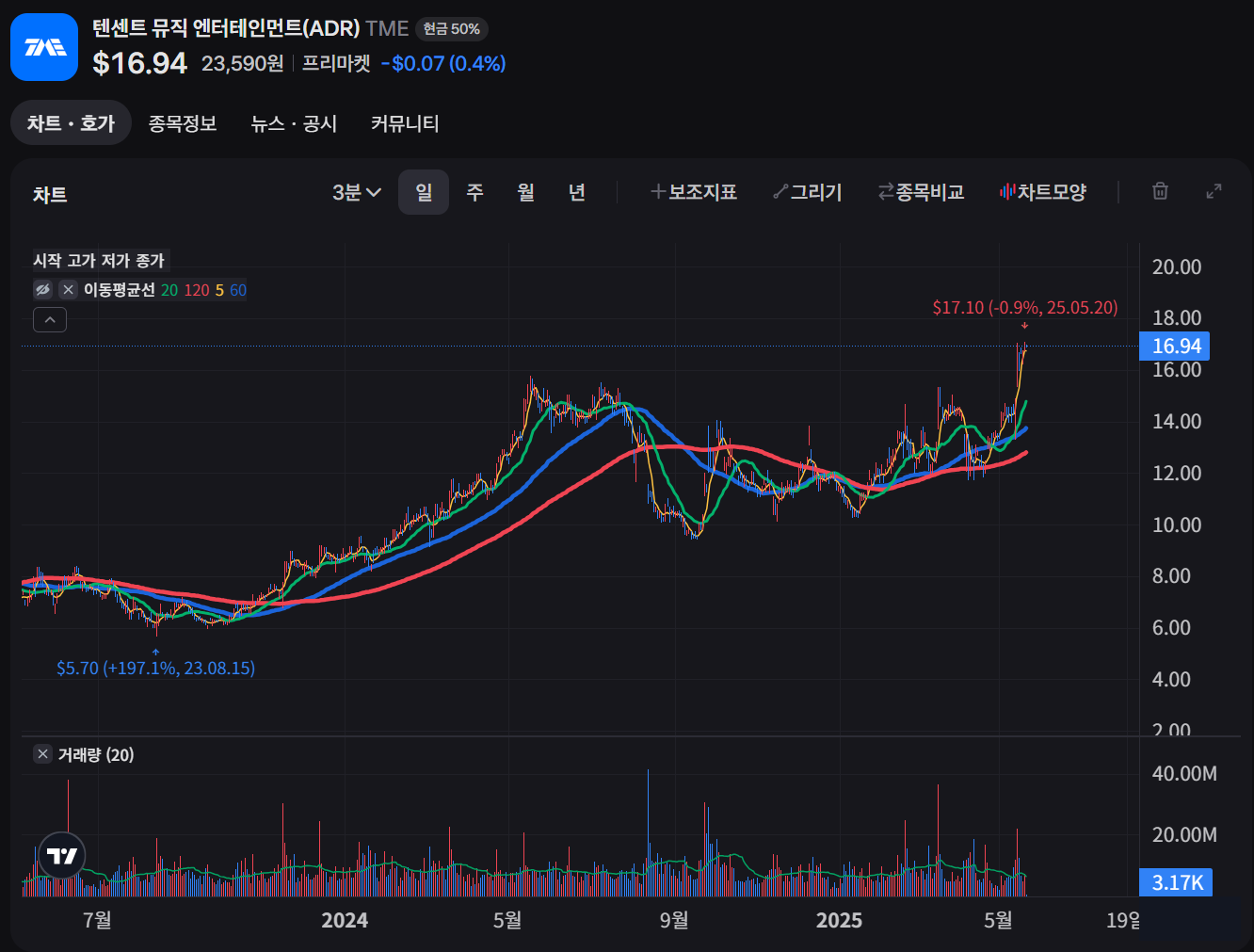Select the 월 monthly interval
This screenshot has height=952, width=1254.
tap(525, 192)
